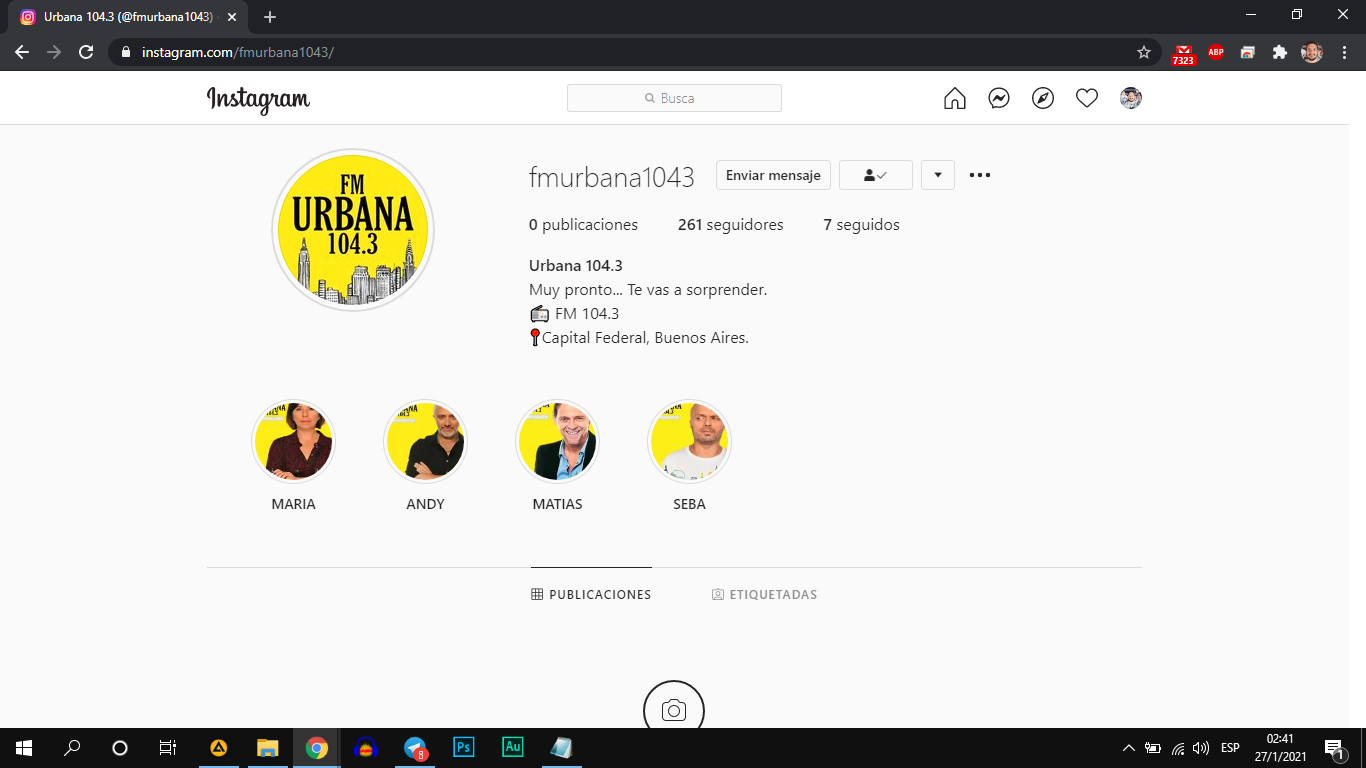Click the Chrome taskbar icon
The width and height of the screenshot is (1366, 768).
coord(316,748)
